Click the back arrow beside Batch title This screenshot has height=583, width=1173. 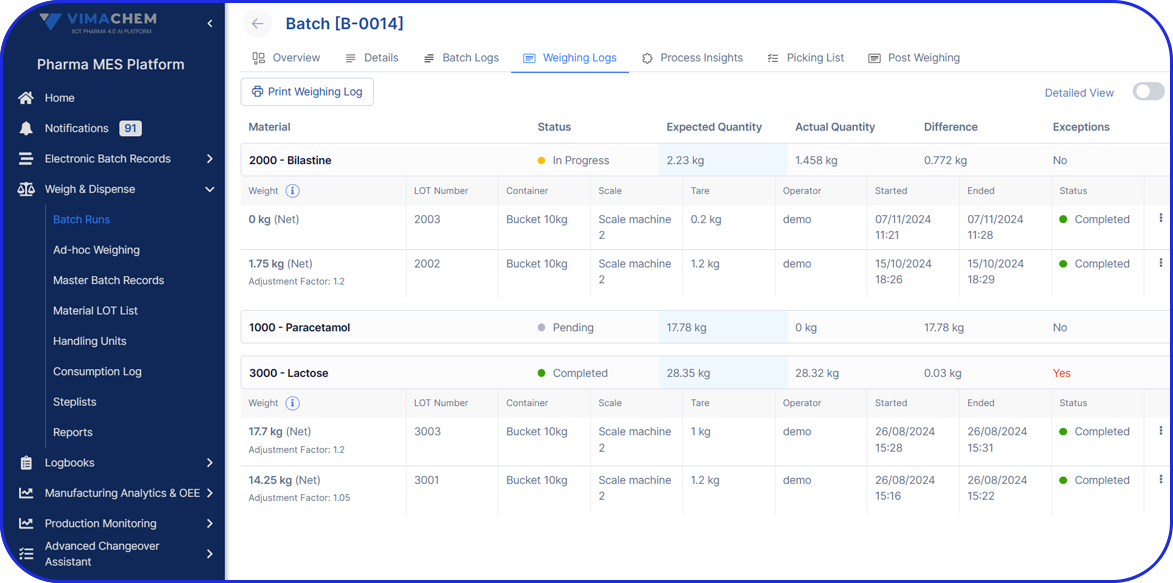click(258, 24)
